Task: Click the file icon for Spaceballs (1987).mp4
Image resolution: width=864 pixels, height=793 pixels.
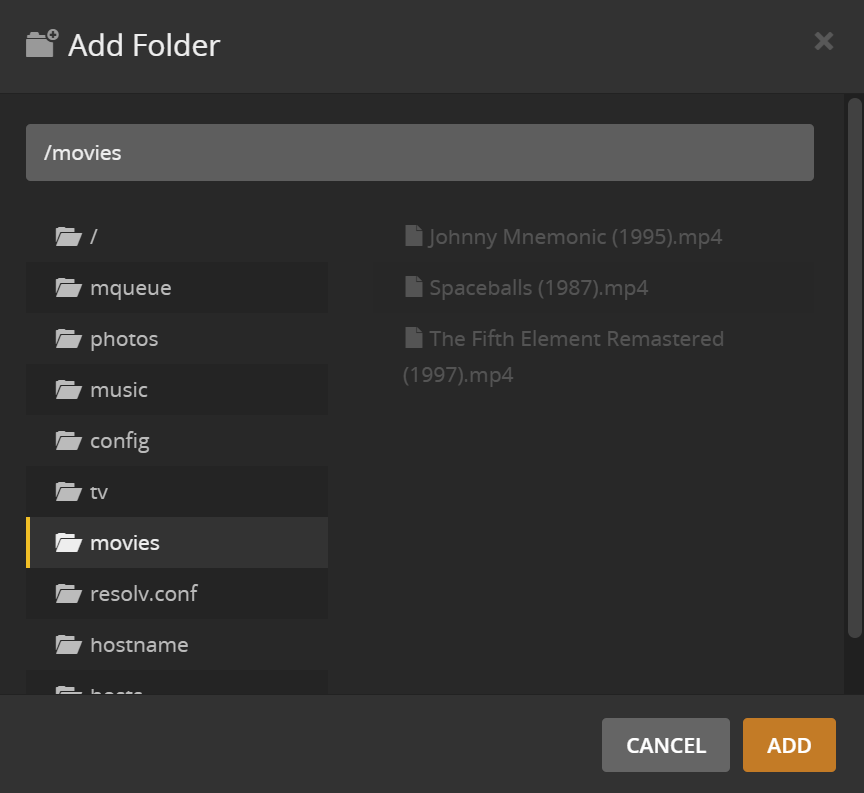Action: [413, 287]
